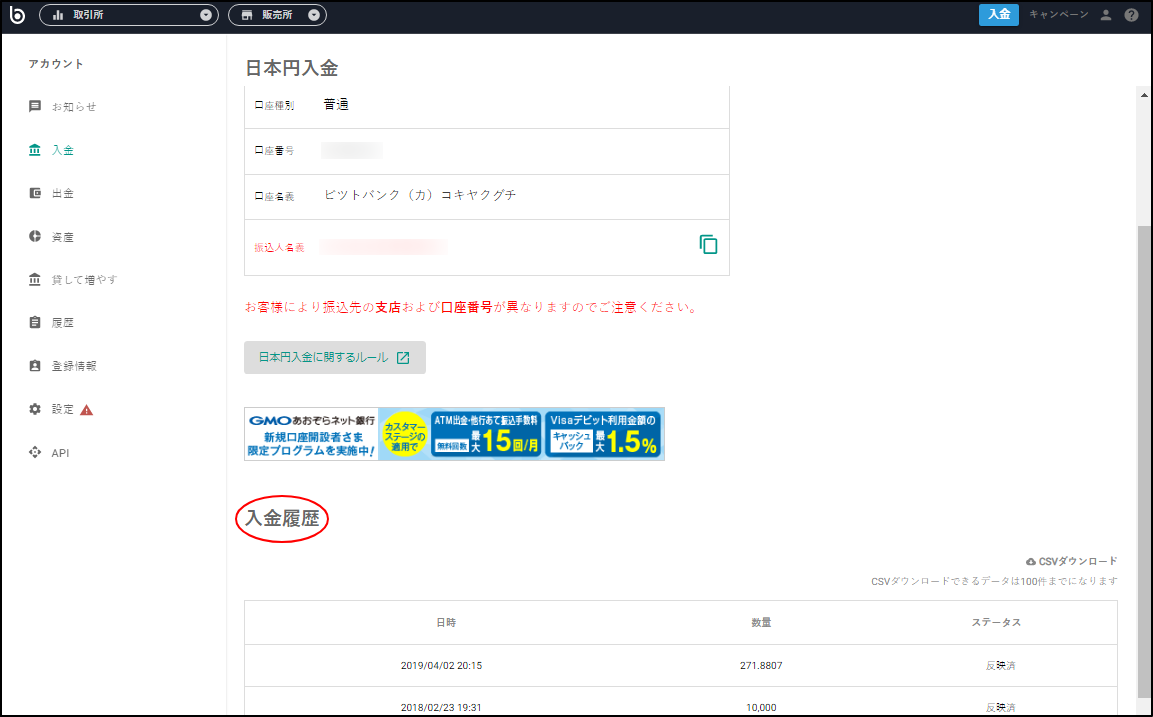Open the user profile icon

click(1105, 15)
